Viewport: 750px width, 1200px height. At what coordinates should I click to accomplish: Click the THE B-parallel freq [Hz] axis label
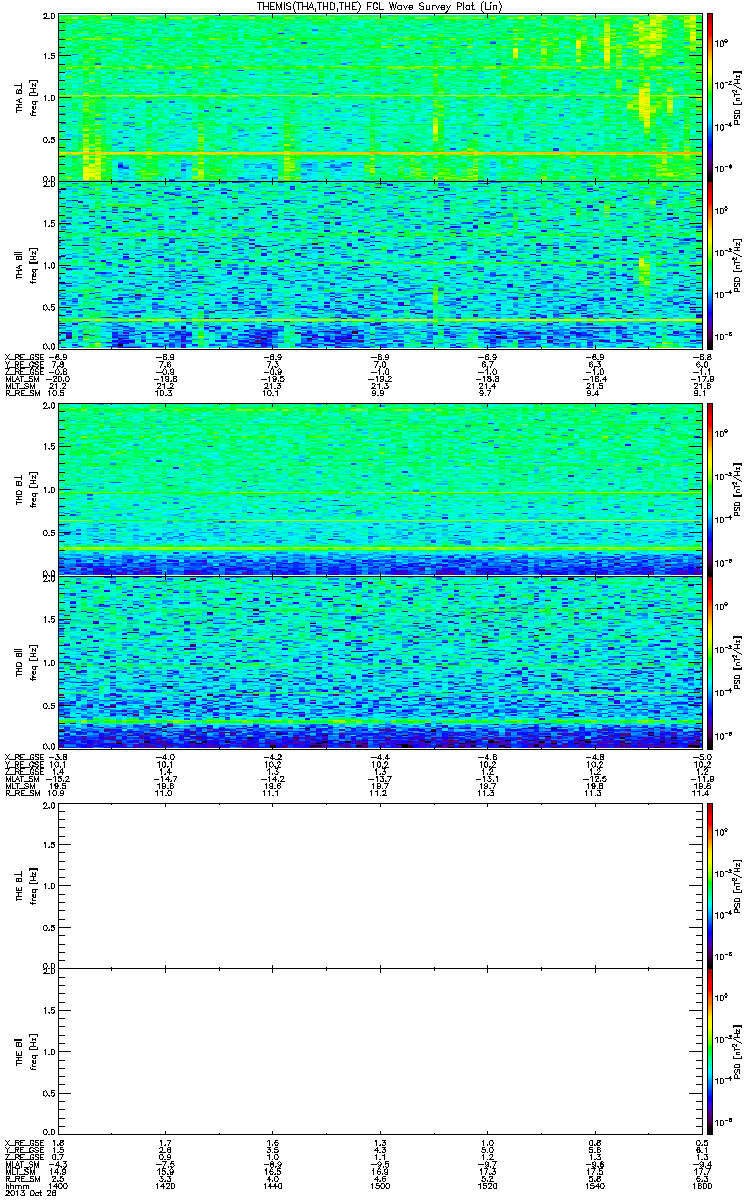[34, 1051]
